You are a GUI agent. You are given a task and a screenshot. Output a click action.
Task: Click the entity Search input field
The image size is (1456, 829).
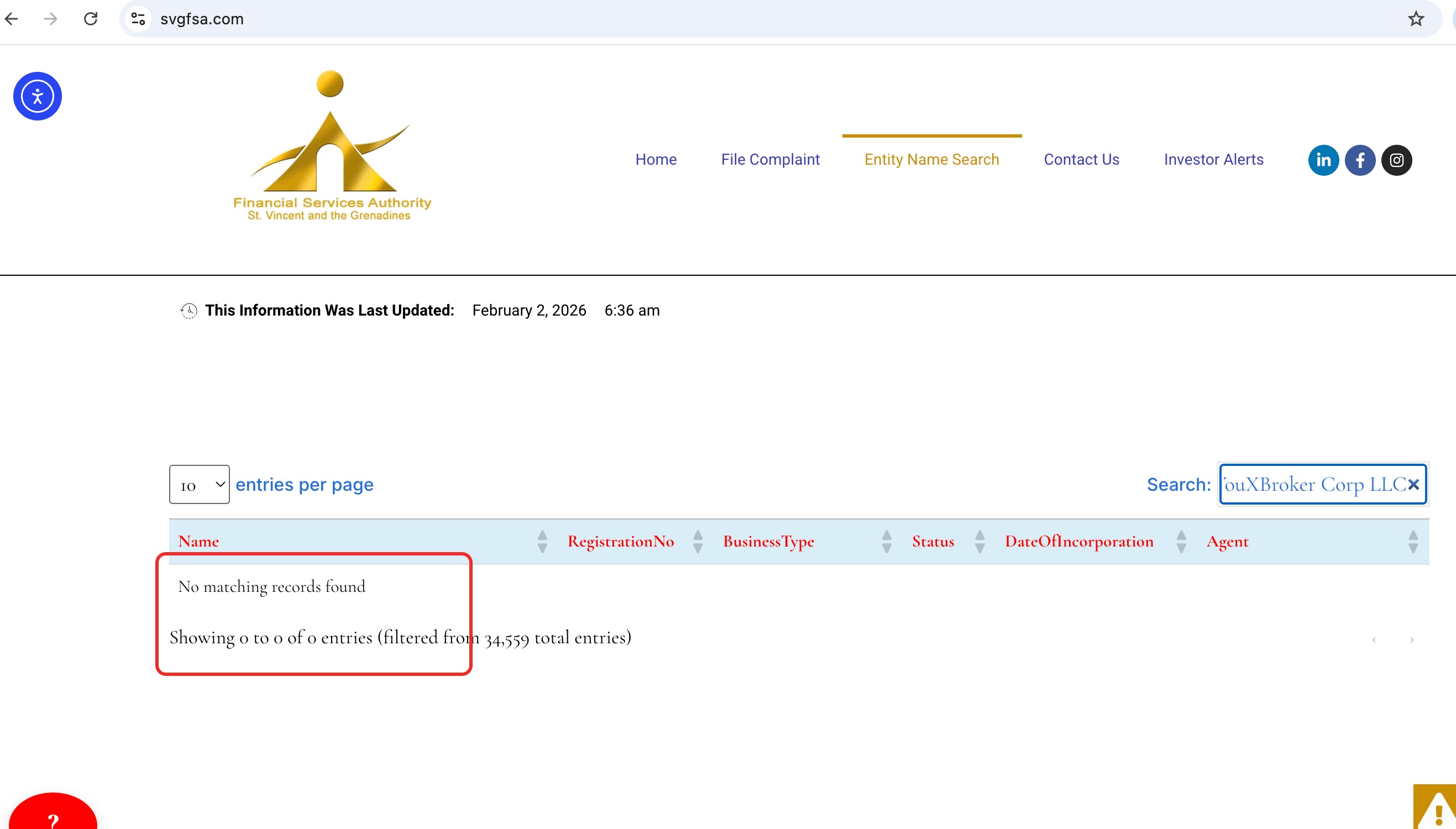(1310, 485)
